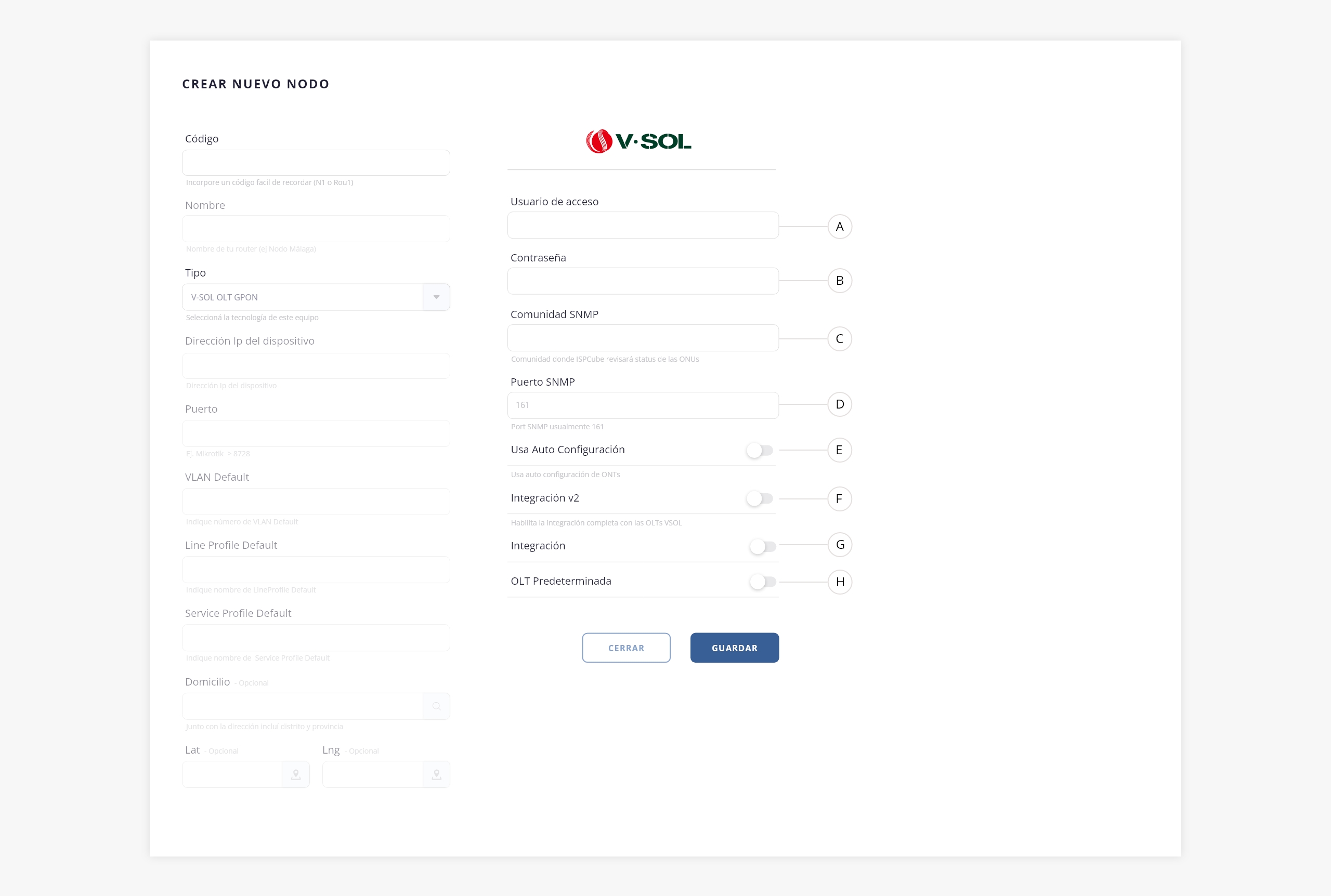1331x896 pixels.
Task: Focus the Comunidad SNMP input
Action: [x=642, y=338]
